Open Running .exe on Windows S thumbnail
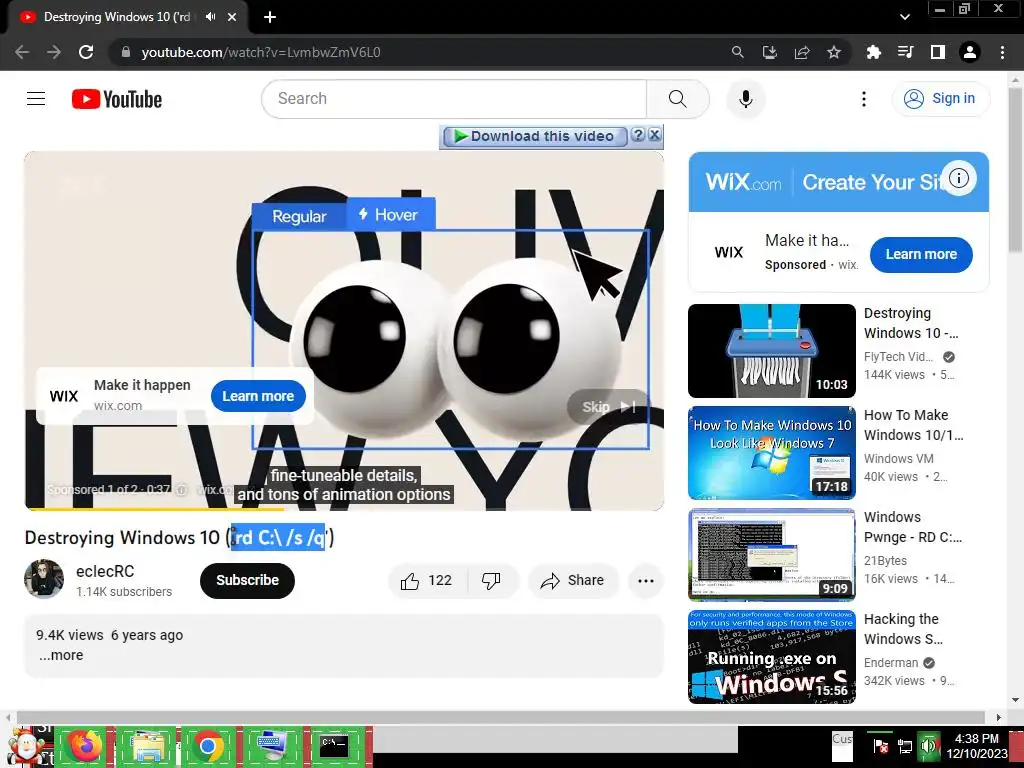1024x768 pixels. (x=772, y=656)
